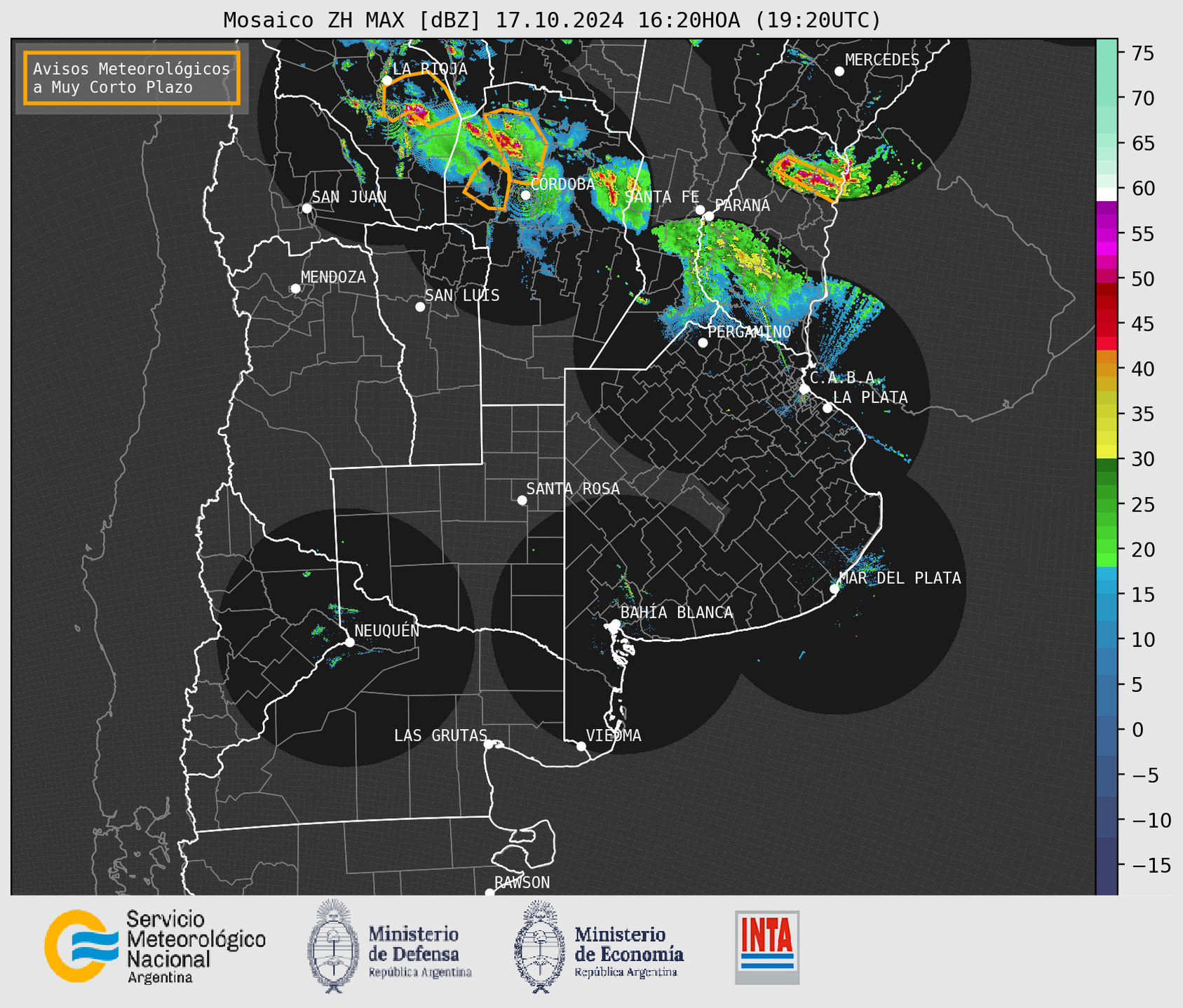The height and width of the screenshot is (1008, 1183).
Task: Click the 60 dBZ white band on color scale
Action: click(1107, 194)
